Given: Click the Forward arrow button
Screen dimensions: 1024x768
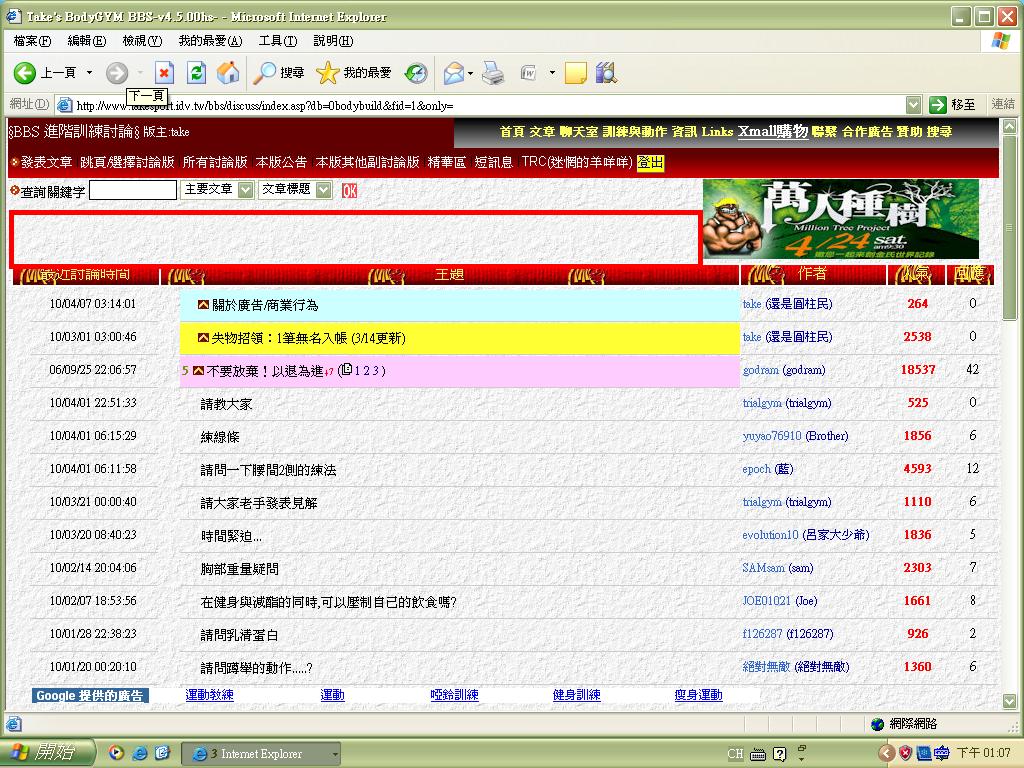Looking at the screenshot, I should [117, 72].
